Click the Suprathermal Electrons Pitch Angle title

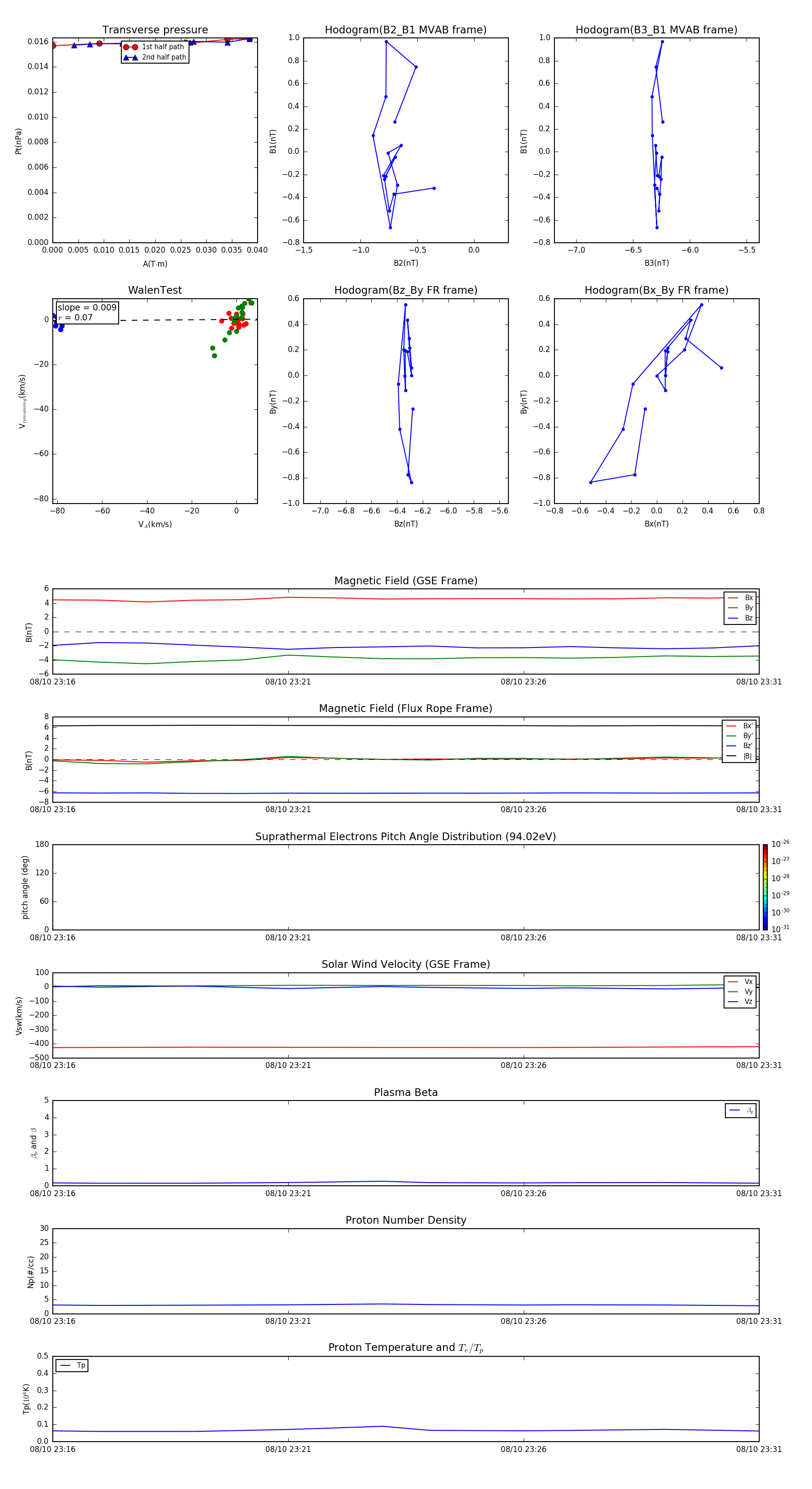coord(406,837)
